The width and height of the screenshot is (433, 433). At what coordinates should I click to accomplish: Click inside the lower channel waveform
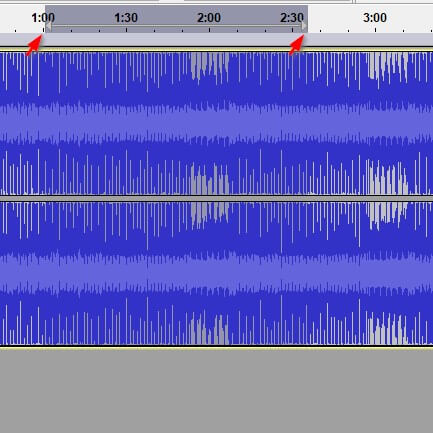click(x=216, y=273)
